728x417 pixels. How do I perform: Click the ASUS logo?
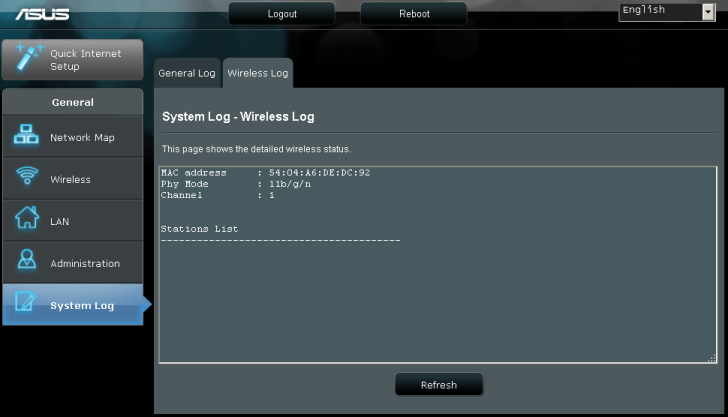coord(42,14)
